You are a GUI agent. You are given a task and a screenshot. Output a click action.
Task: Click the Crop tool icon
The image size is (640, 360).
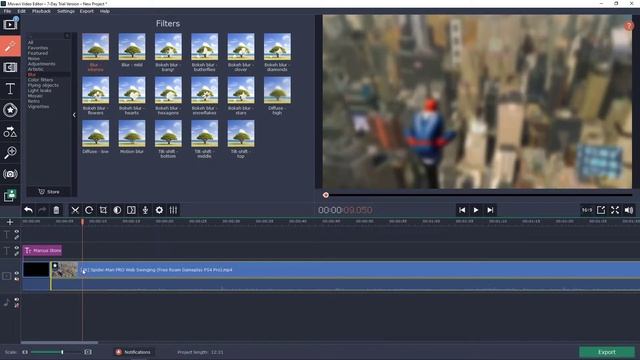tap(103, 210)
